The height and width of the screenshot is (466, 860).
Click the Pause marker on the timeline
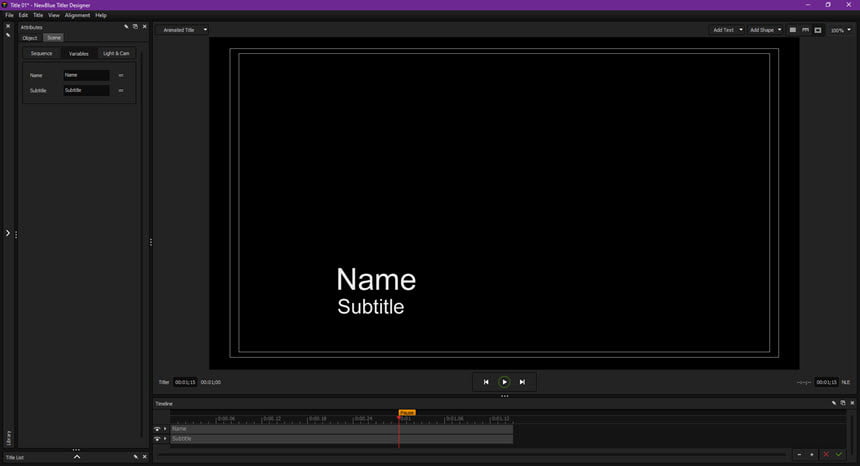point(407,412)
